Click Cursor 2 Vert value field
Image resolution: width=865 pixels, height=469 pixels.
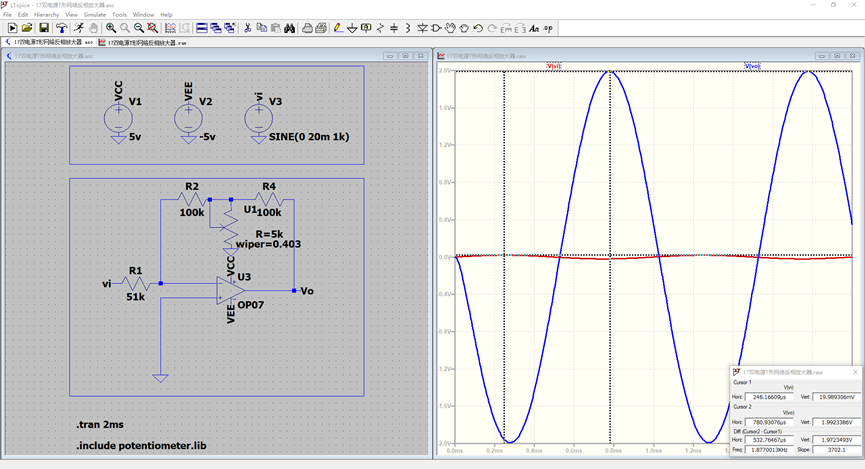[836, 422]
